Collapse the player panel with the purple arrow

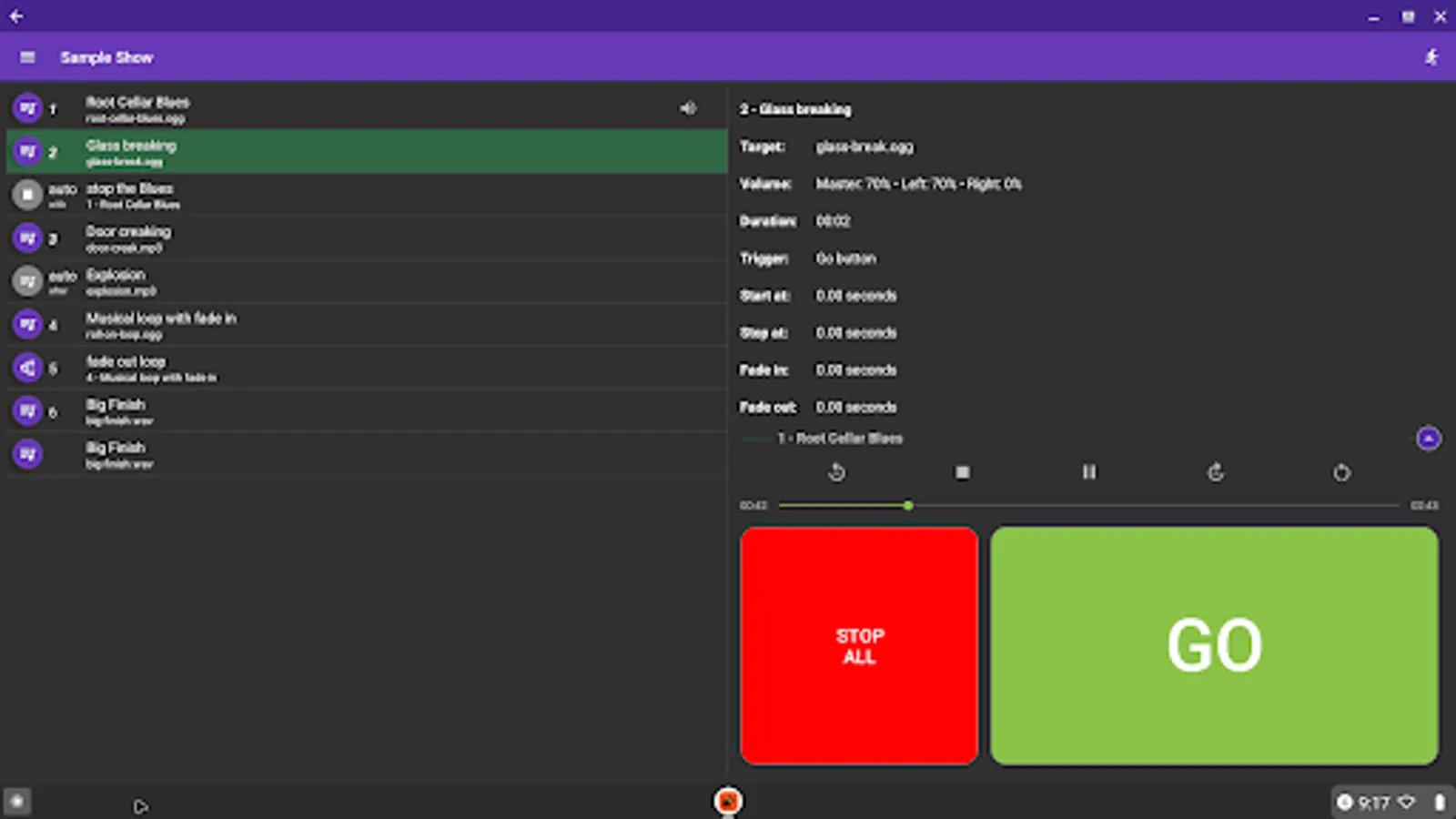[x=1427, y=438]
